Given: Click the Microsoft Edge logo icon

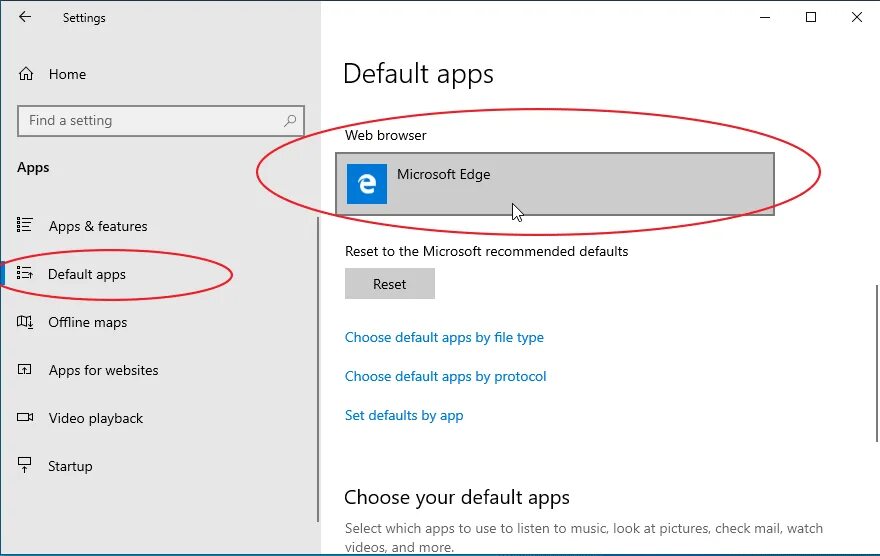Looking at the screenshot, I should [367, 184].
